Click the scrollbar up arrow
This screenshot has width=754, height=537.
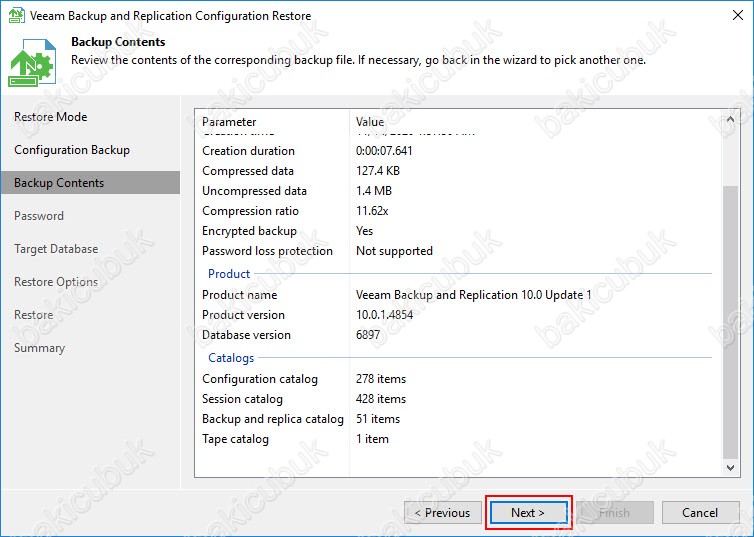point(730,119)
